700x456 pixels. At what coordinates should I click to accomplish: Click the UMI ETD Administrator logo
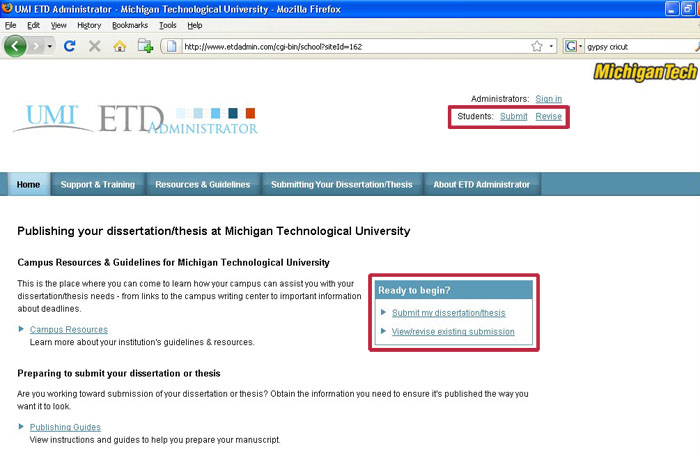(x=136, y=118)
